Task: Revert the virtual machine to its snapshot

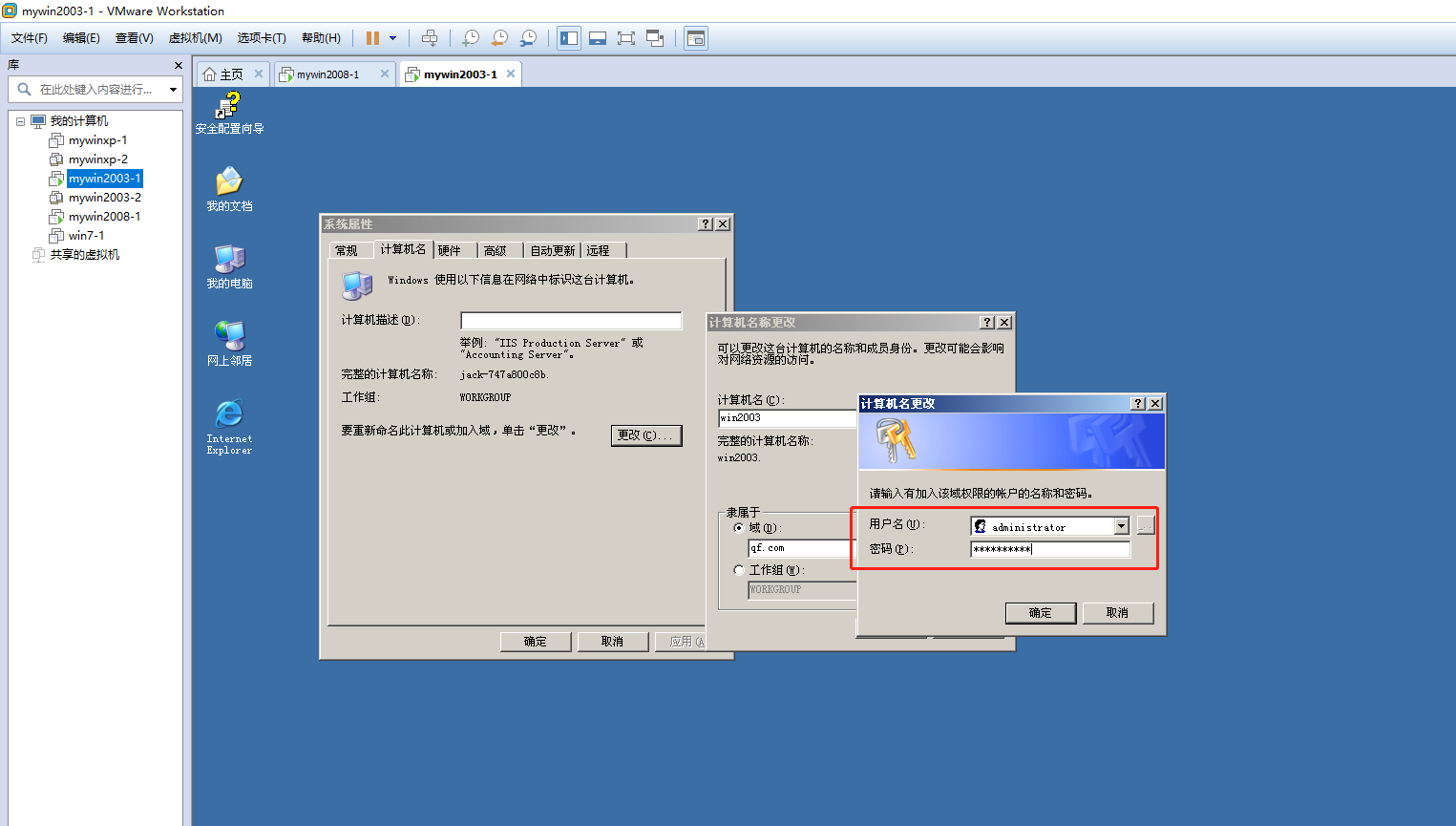Action: 499,38
